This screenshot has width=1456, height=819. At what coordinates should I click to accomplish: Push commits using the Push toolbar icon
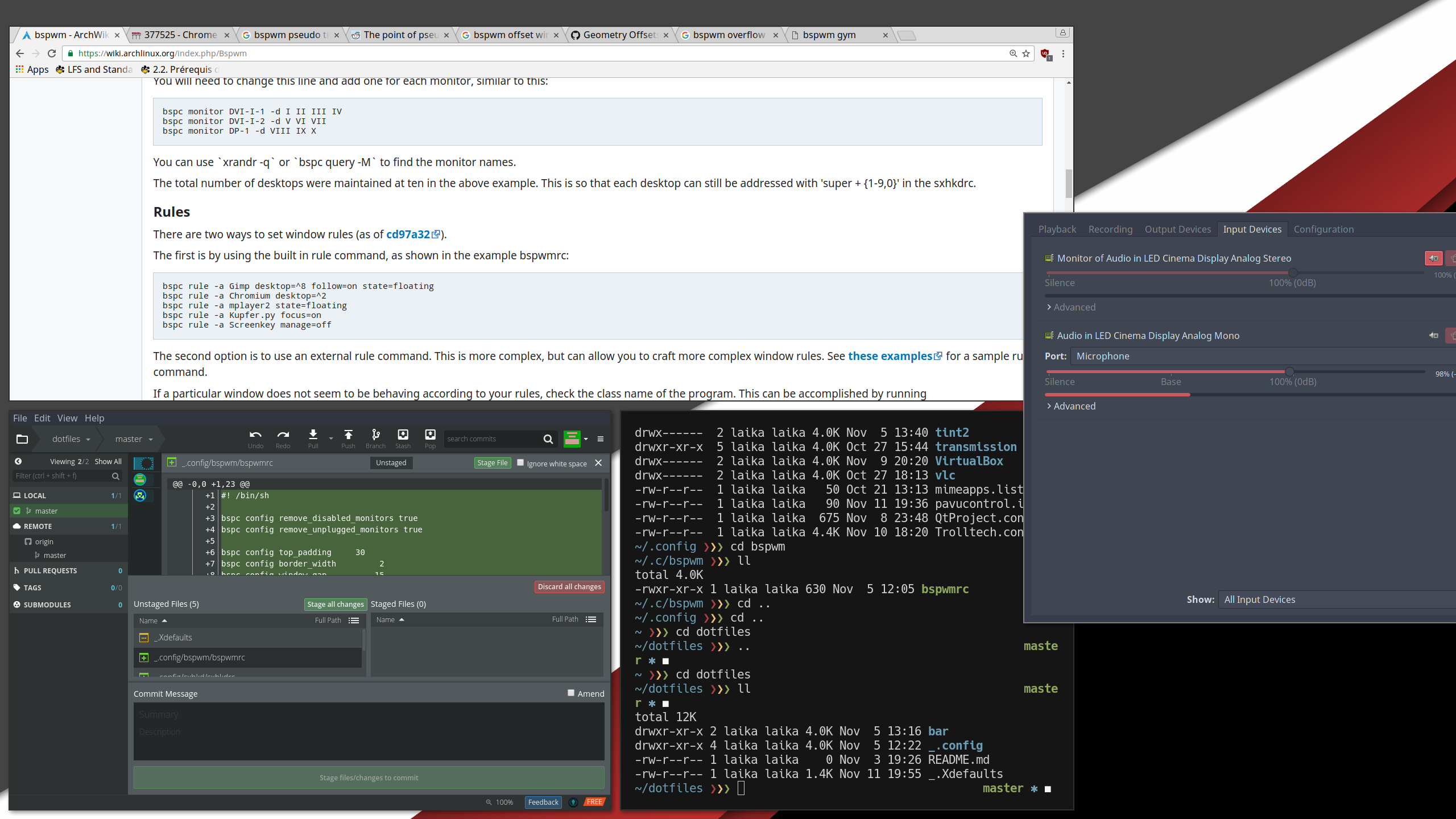pyautogui.click(x=348, y=436)
